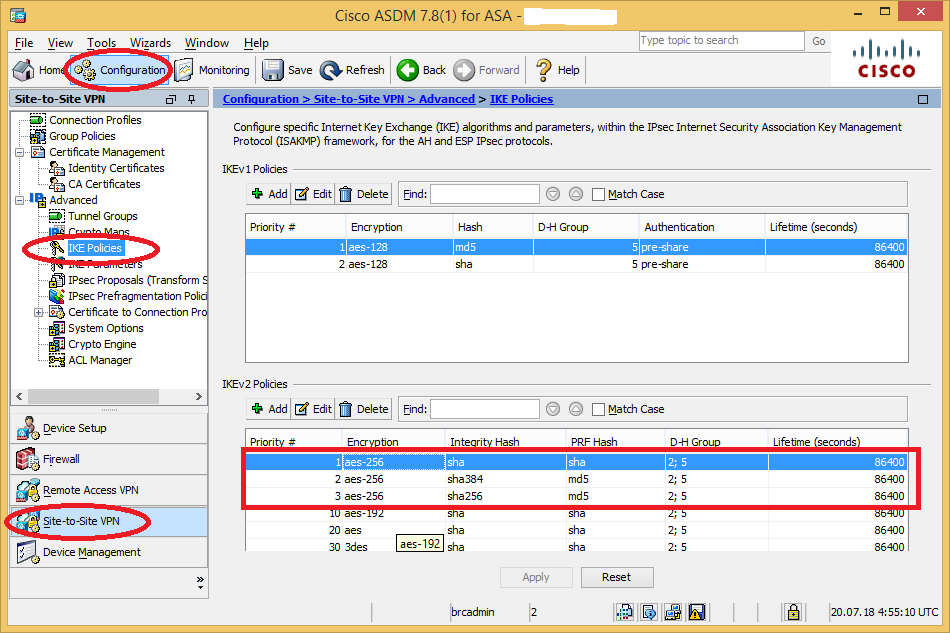The width and height of the screenshot is (950, 633).
Task: Add a new IKEv1 policy
Action: pos(267,193)
